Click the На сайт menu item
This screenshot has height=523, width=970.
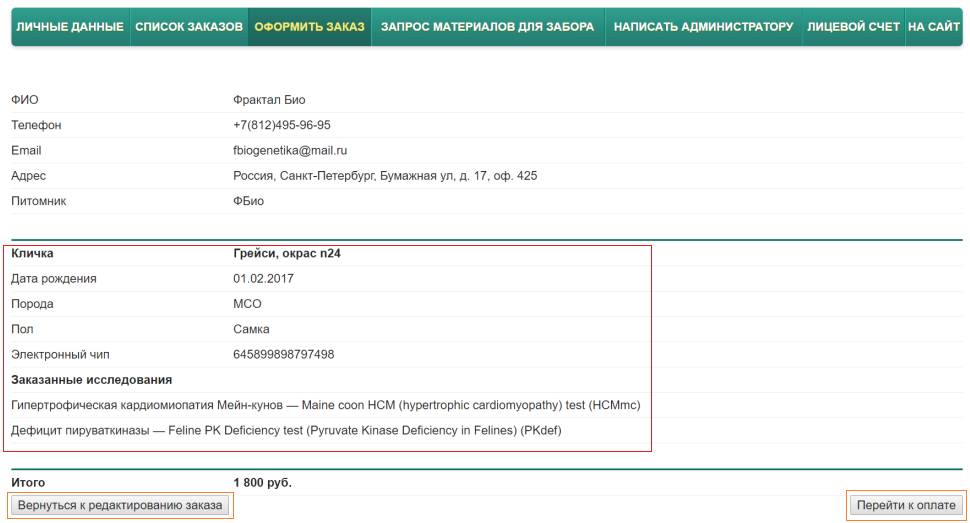pyautogui.click(x=934, y=27)
